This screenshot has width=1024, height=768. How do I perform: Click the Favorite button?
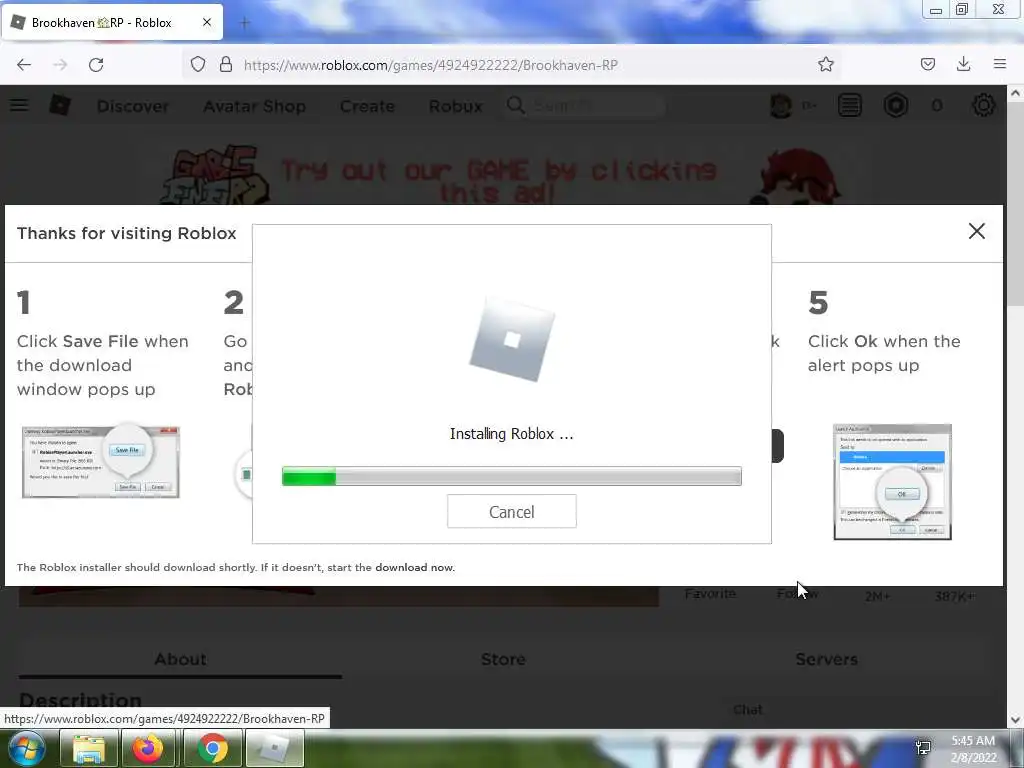click(x=710, y=594)
